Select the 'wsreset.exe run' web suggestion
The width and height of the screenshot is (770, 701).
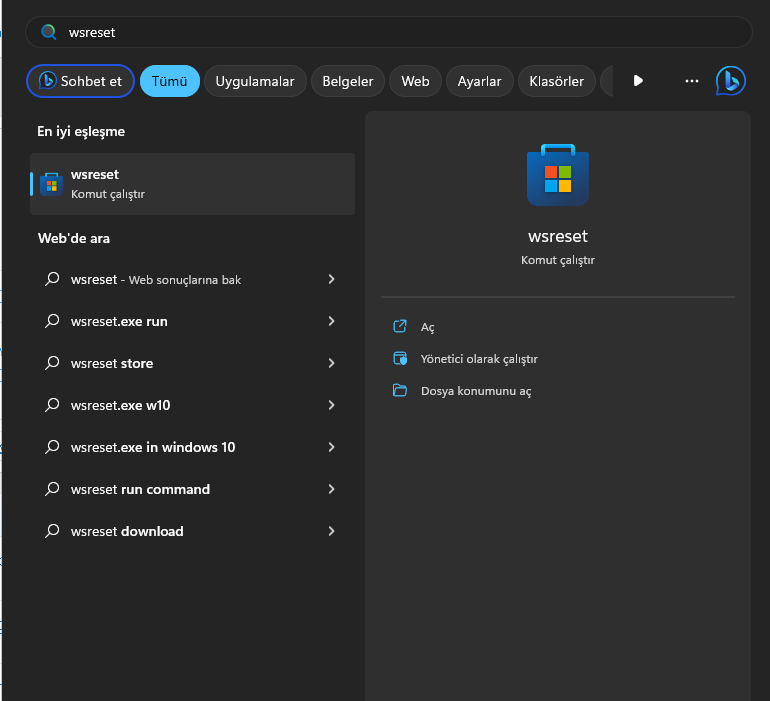(x=192, y=321)
